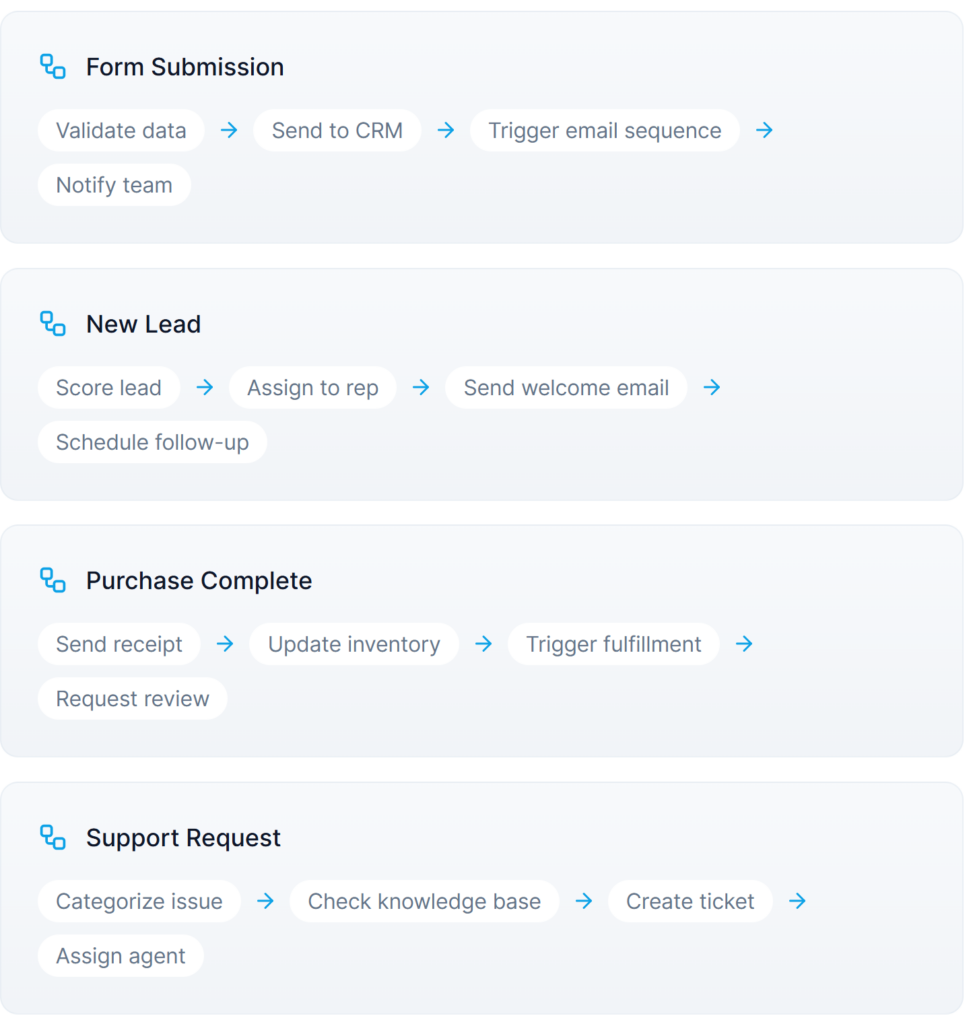Click the workflow icon beside Purchase Complete

53,580
